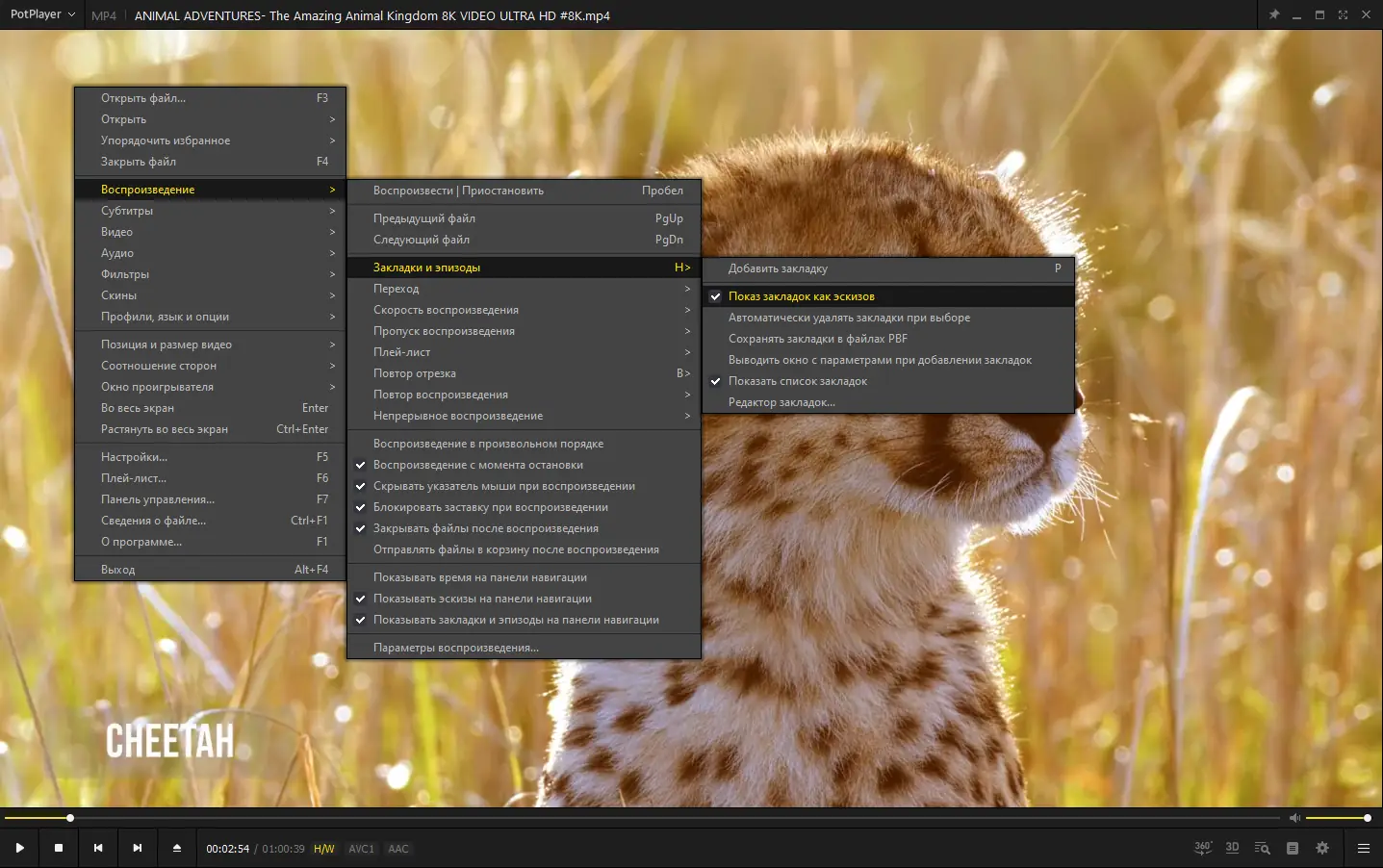Image resolution: width=1383 pixels, height=868 pixels.
Task: Click the Open file eject icon
Action: point(177,848)
